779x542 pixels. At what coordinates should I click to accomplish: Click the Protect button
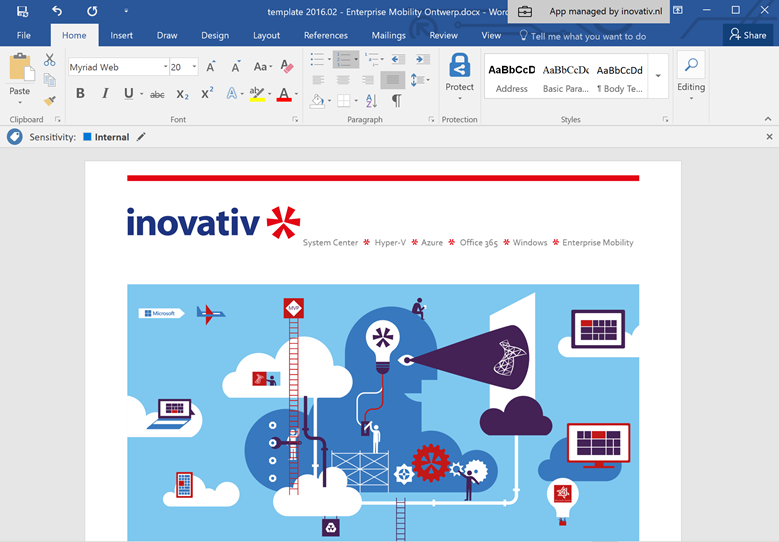tap(459, 75)
